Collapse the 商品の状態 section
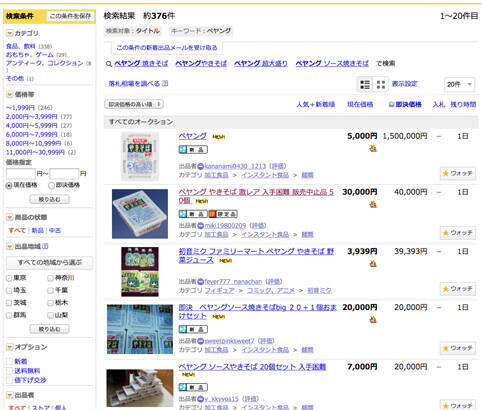The height and width of the screenshot is (410, 482). 10,217
